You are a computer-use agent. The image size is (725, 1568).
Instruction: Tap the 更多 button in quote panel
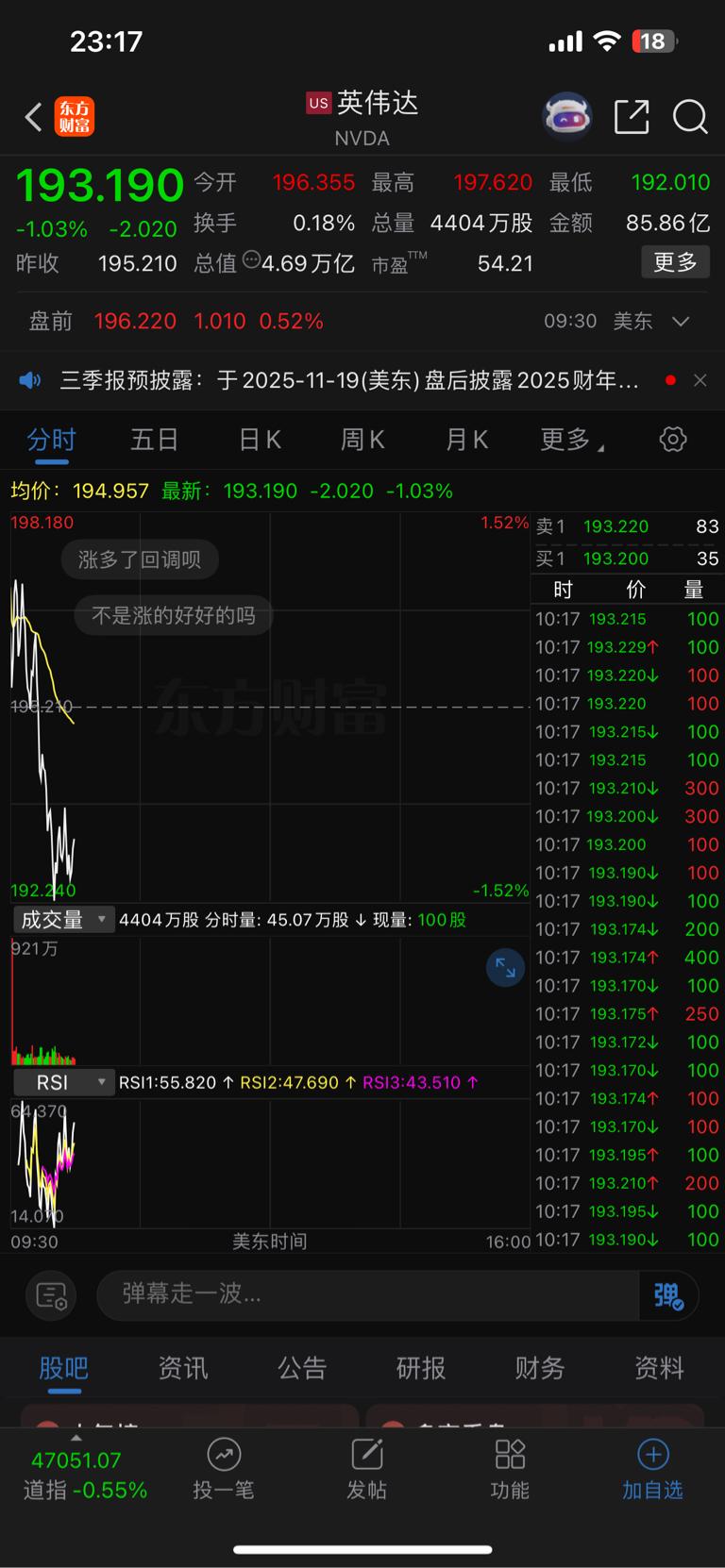click(676, 262)
